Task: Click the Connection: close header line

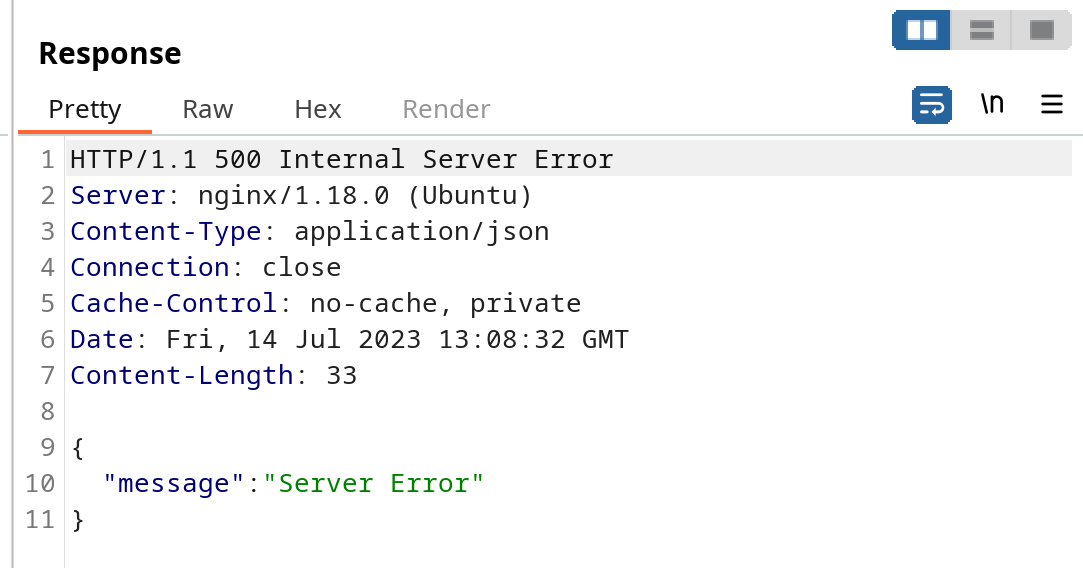Action: 206,267
